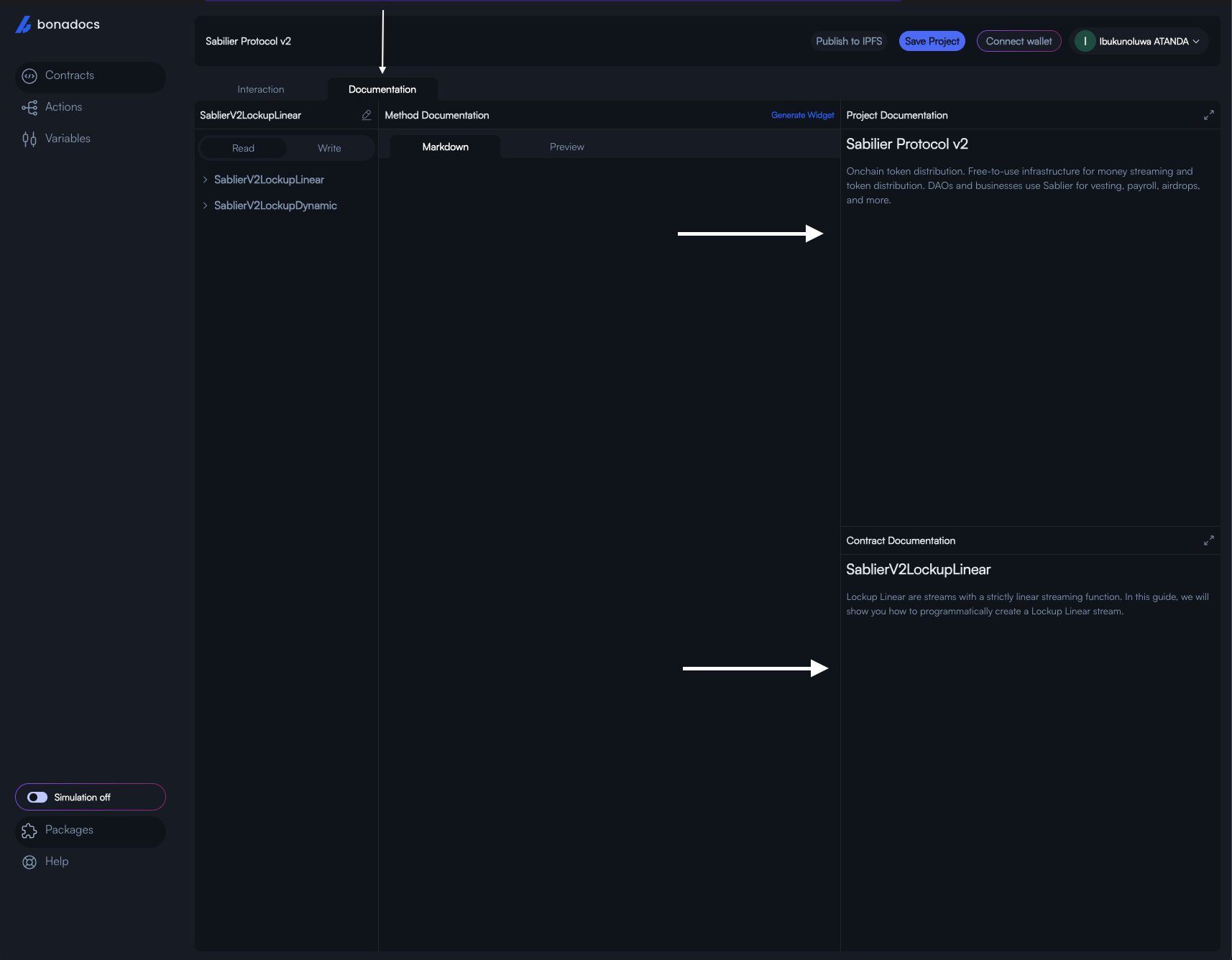Viewport: 1232px width, 960px height.
Task: Click the Method Documentation heading
Action: 437,115
